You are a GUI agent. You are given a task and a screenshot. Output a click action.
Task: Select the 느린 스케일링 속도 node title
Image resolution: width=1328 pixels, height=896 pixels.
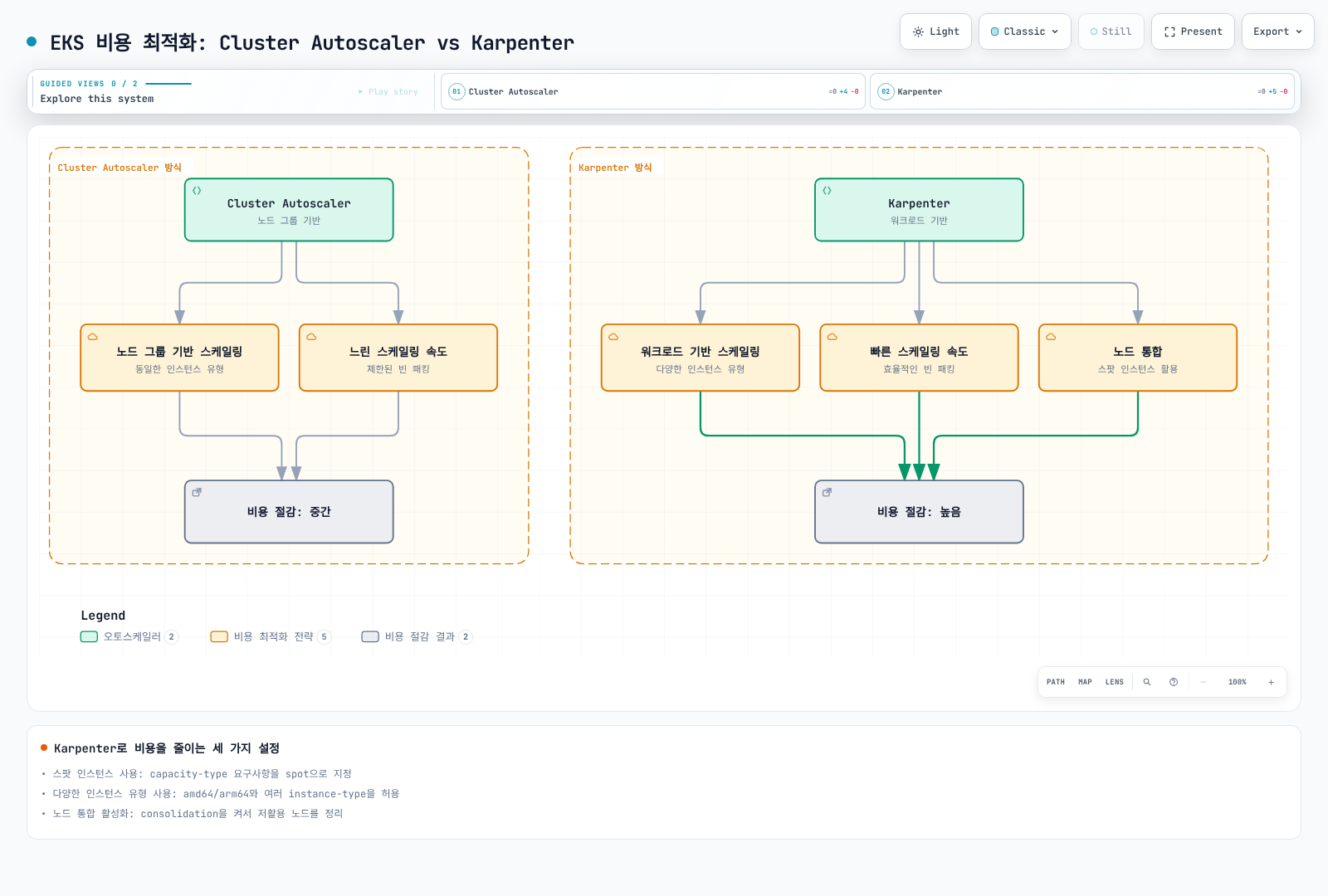[398, 352]
